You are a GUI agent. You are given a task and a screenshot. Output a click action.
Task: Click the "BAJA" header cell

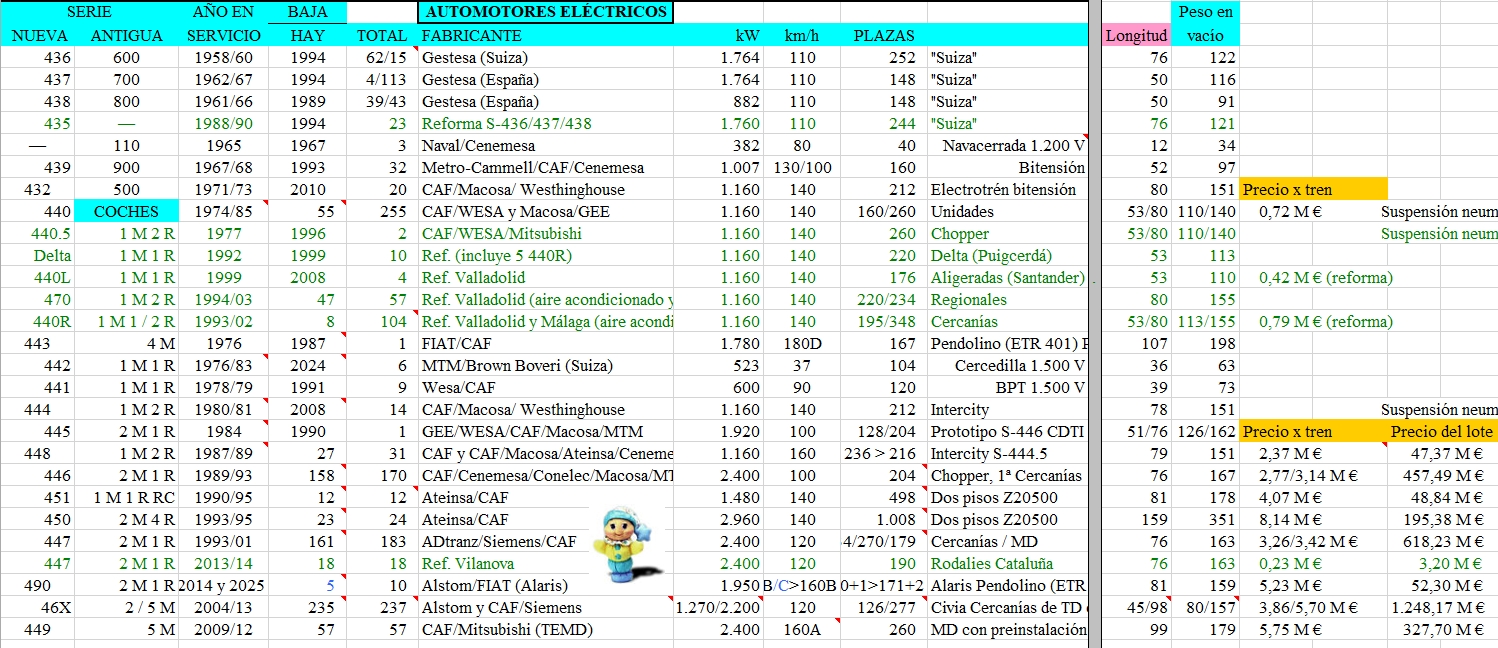point(307,12)
